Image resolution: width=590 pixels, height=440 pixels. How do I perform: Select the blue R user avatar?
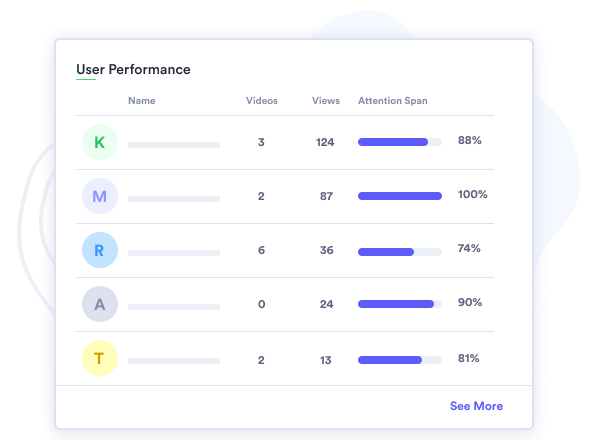[100, 250]
